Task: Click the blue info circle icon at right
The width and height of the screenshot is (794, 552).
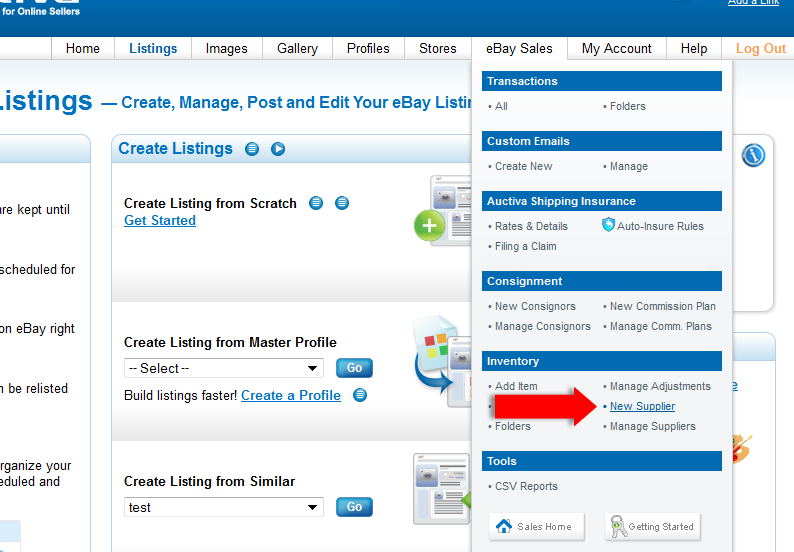Action: pyautogui.click(x=753, y=155)
